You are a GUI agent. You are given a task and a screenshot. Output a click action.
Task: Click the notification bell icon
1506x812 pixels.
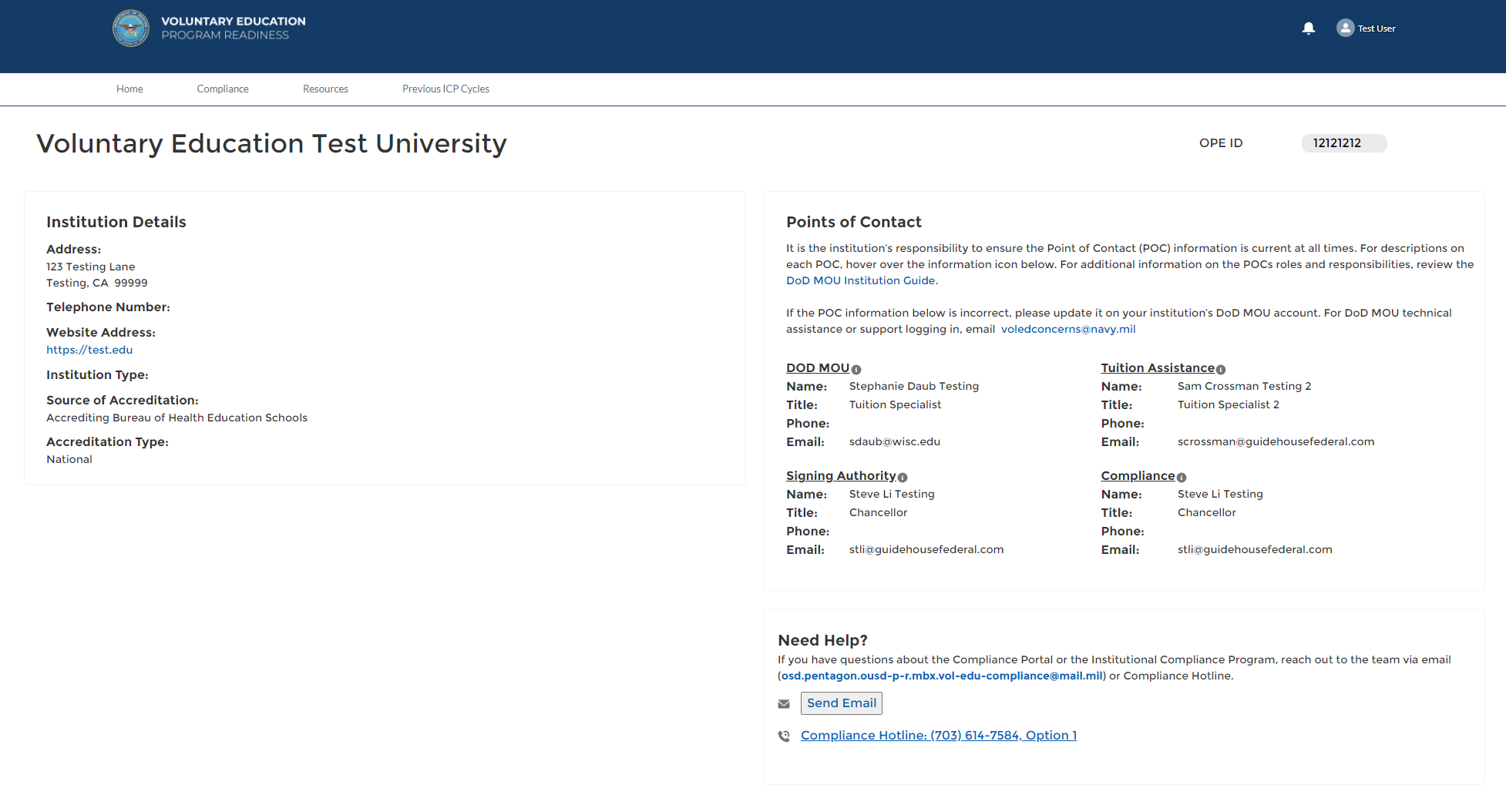pyautogui.click(x=1308, y=29)
